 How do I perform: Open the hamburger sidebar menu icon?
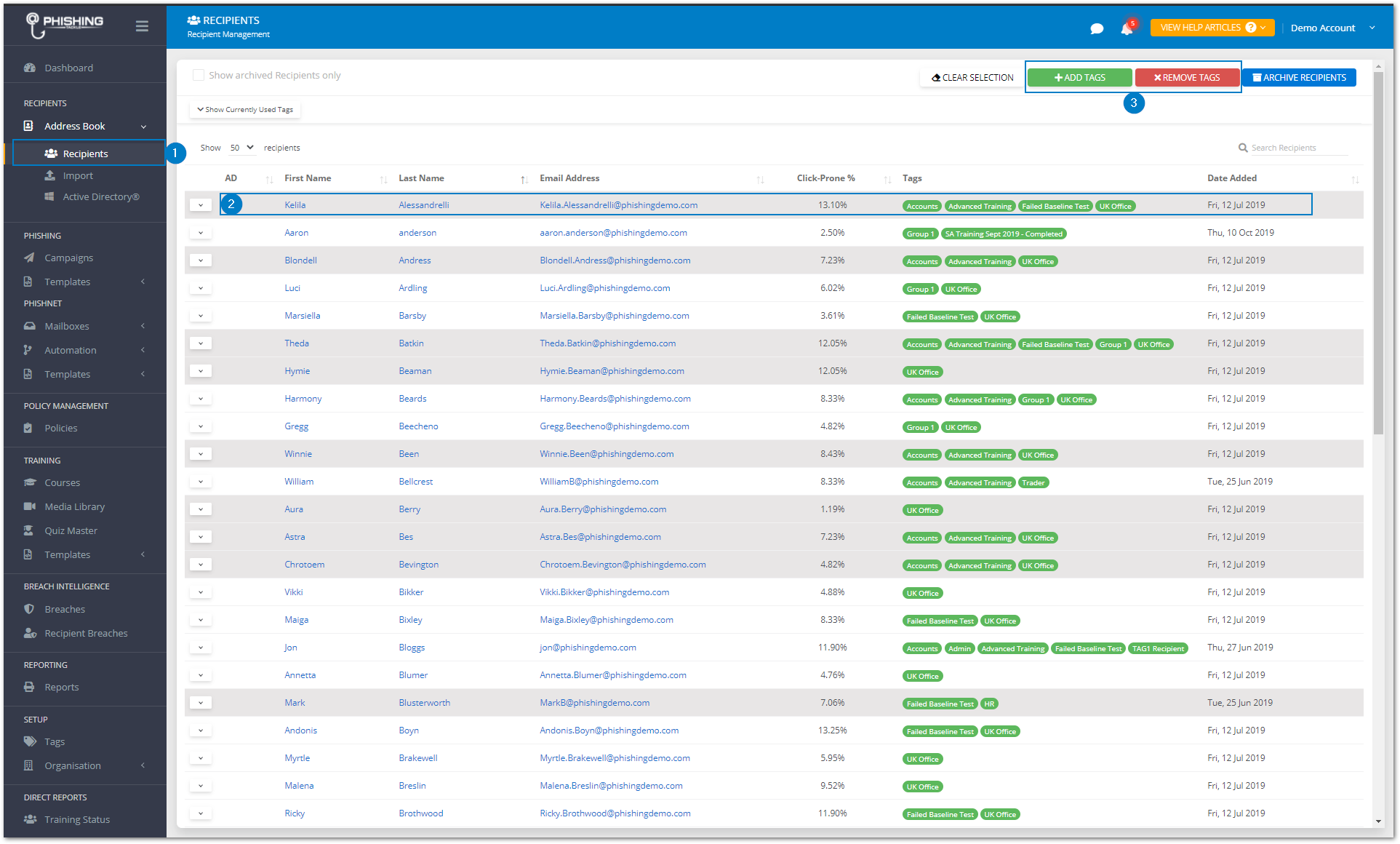tap(142, 26)
